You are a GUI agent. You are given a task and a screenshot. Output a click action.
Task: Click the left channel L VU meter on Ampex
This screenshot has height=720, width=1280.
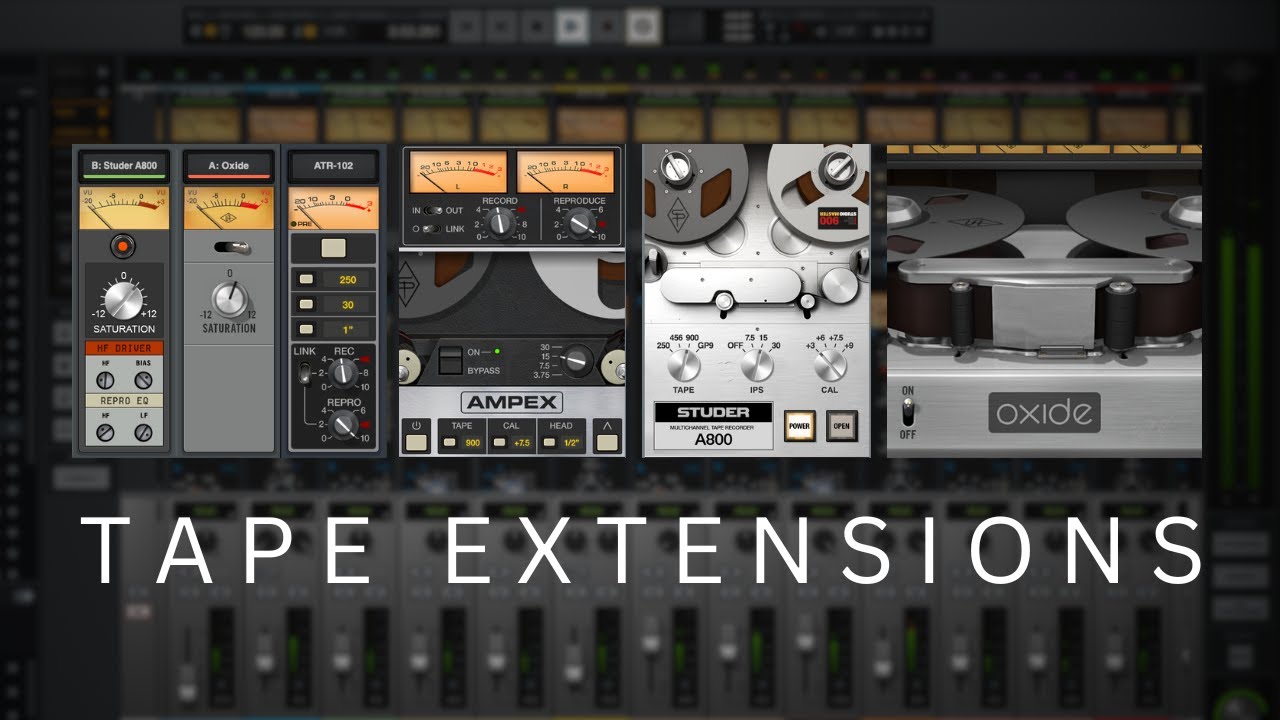pyautogui.click(x=456, y=170)
